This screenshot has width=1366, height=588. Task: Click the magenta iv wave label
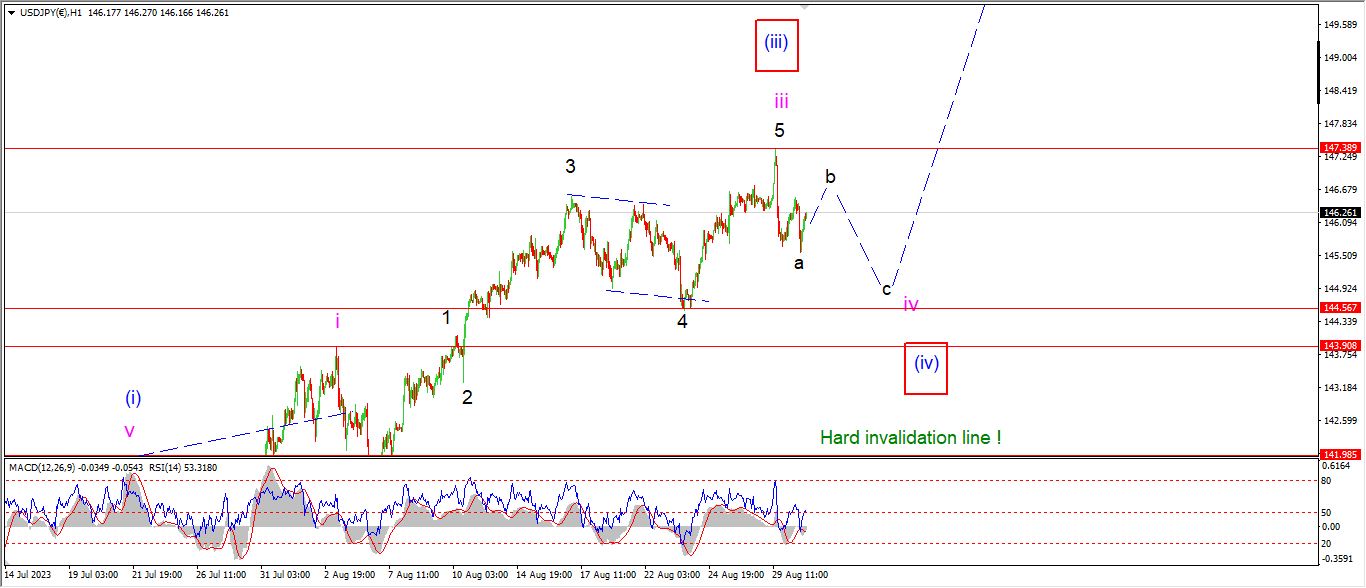click(x=911, y=303)
